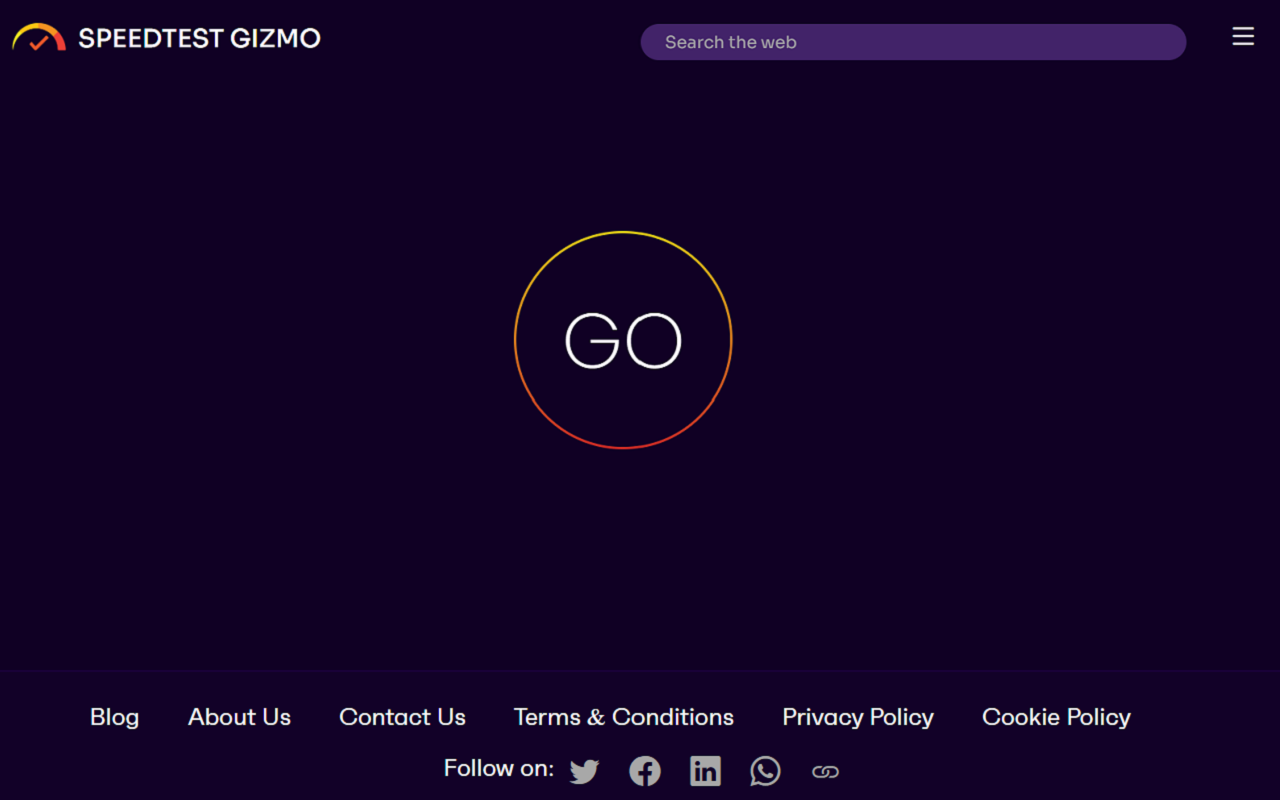
Task: Go to Contact Us
Action: pos(402,717)
